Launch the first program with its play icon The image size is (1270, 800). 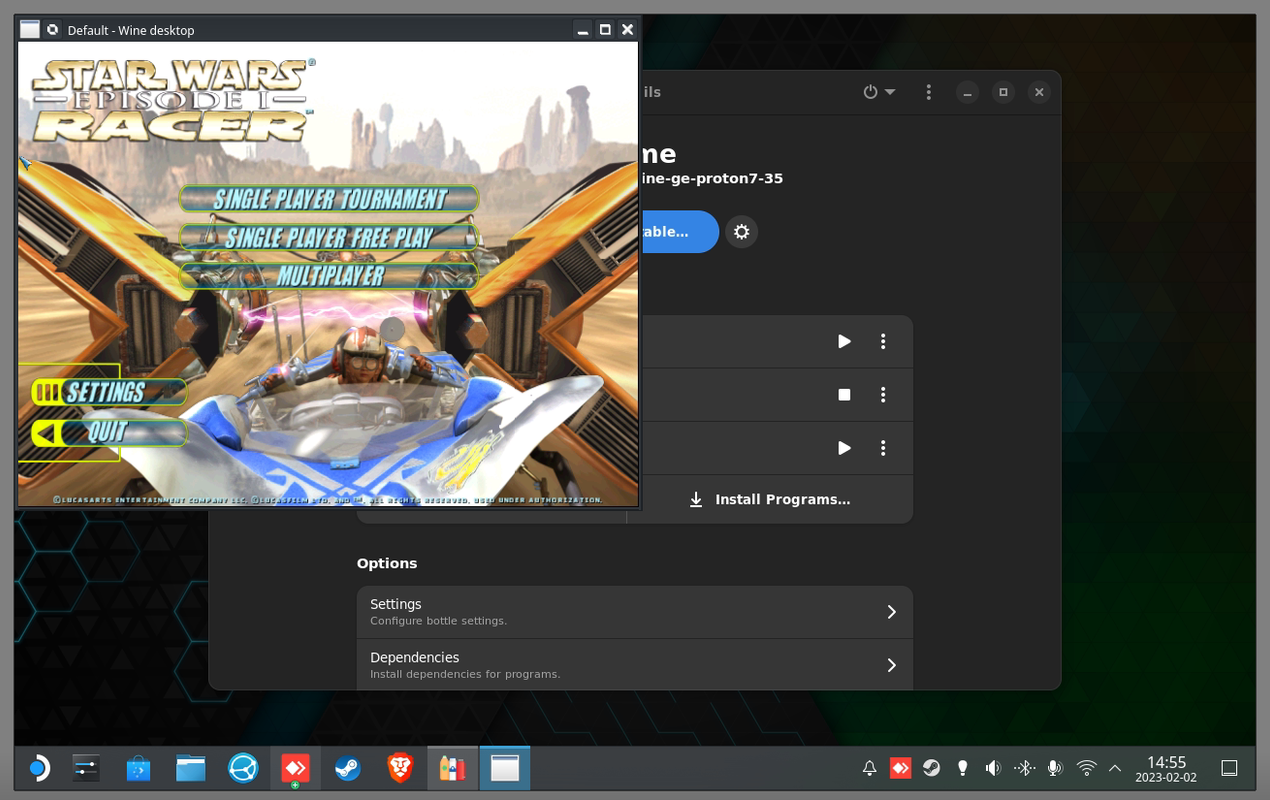tap(844, 342)
